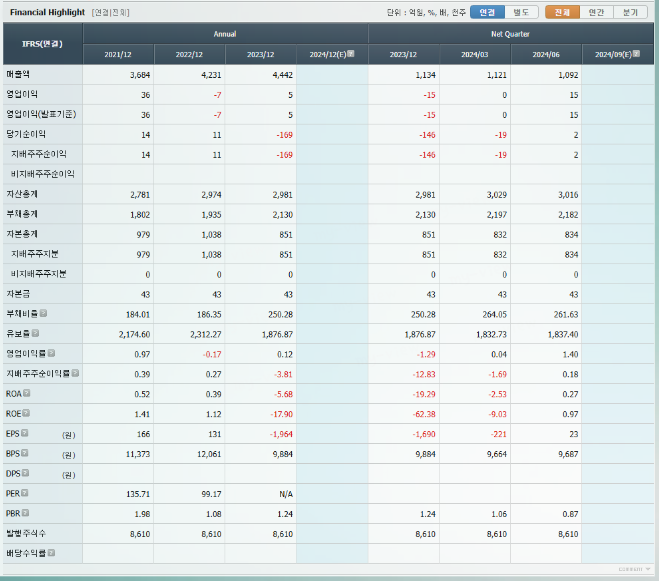
Task: Click the 자산총계 row label
Action: [22, 194]
